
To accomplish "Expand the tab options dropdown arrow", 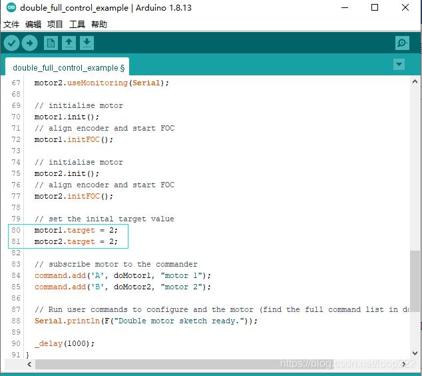I will point(399,64).
